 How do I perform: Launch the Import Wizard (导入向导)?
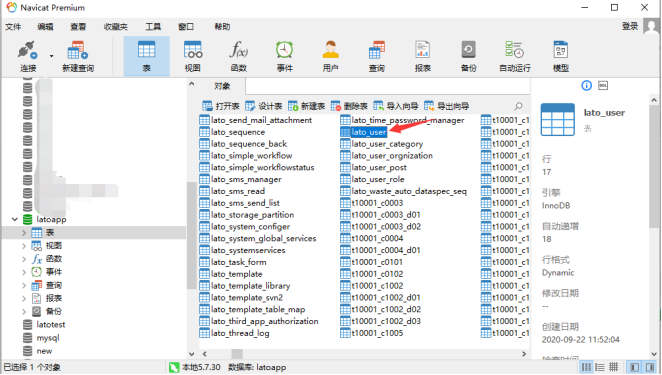(x=396, y=106)
